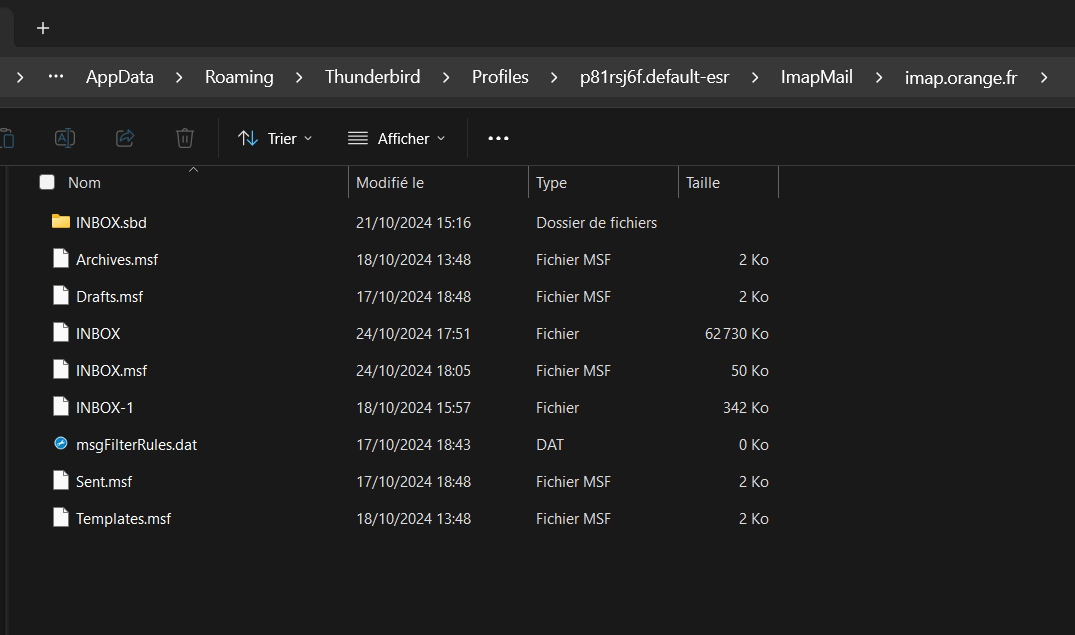The image size is (1075, 635).
Task: Expand the chevron between Thunderbird and Profiles
Action: point(446,77)
